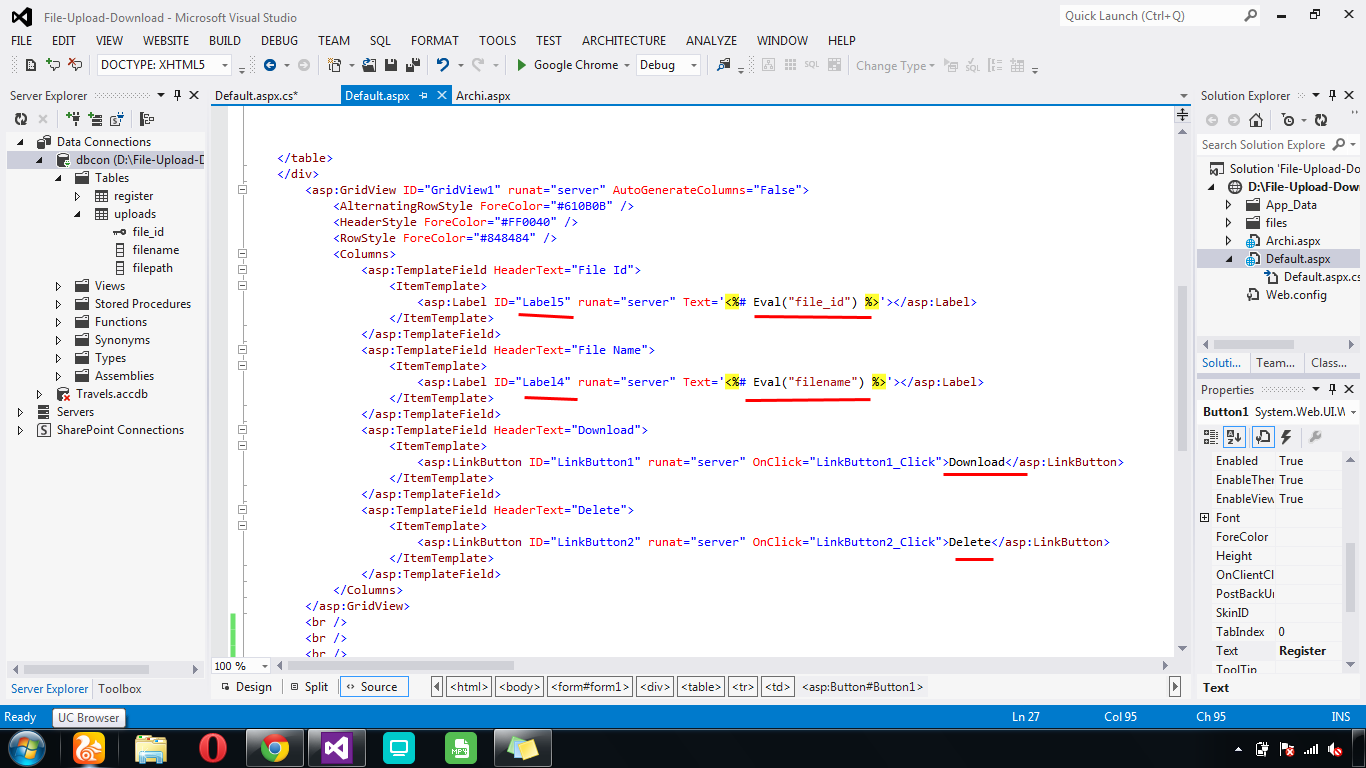The image size is (1366, 768).
Task: Expand Stored Procedures node
Action: [x=59, y=304]
